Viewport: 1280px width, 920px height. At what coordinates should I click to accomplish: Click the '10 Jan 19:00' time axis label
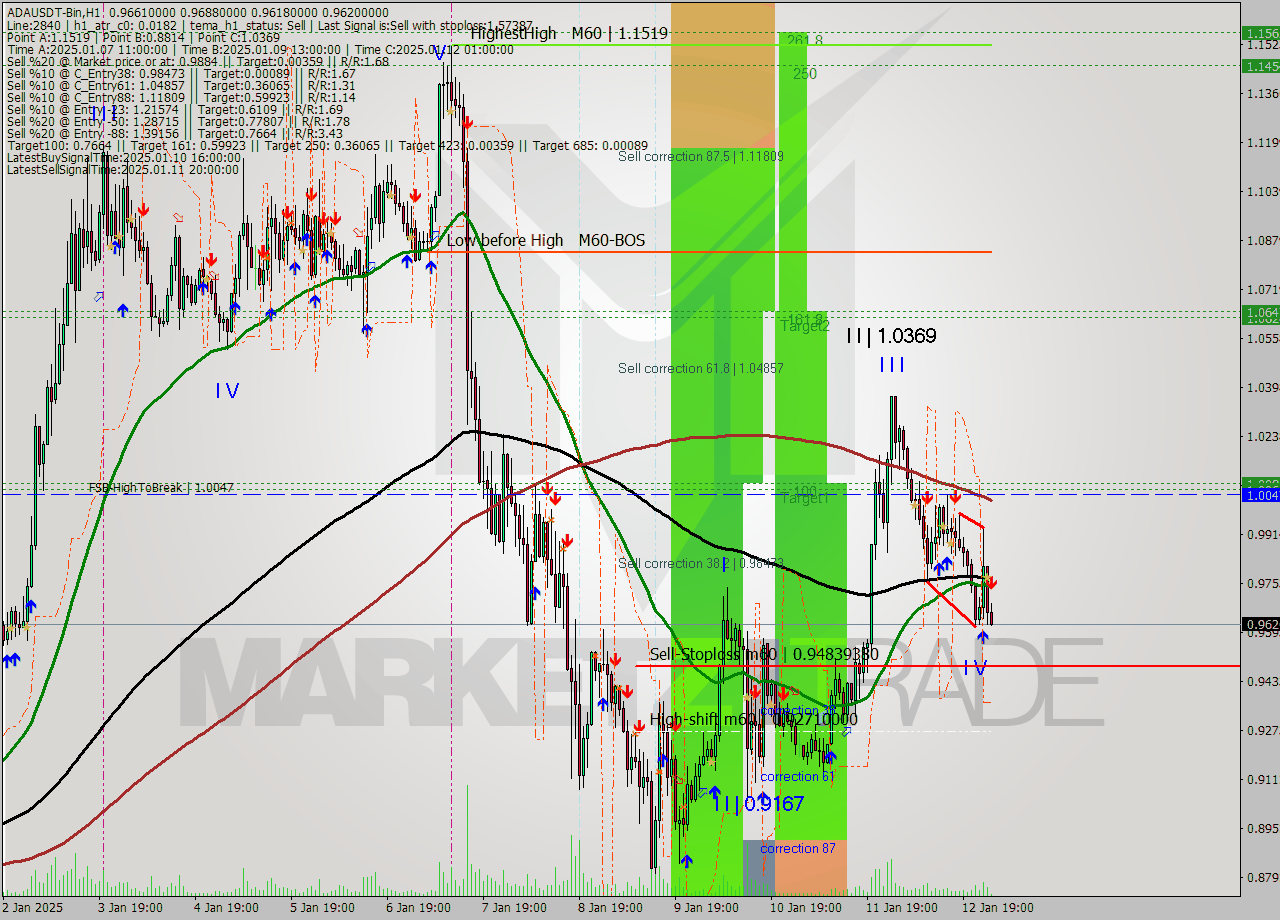(804, 908)
